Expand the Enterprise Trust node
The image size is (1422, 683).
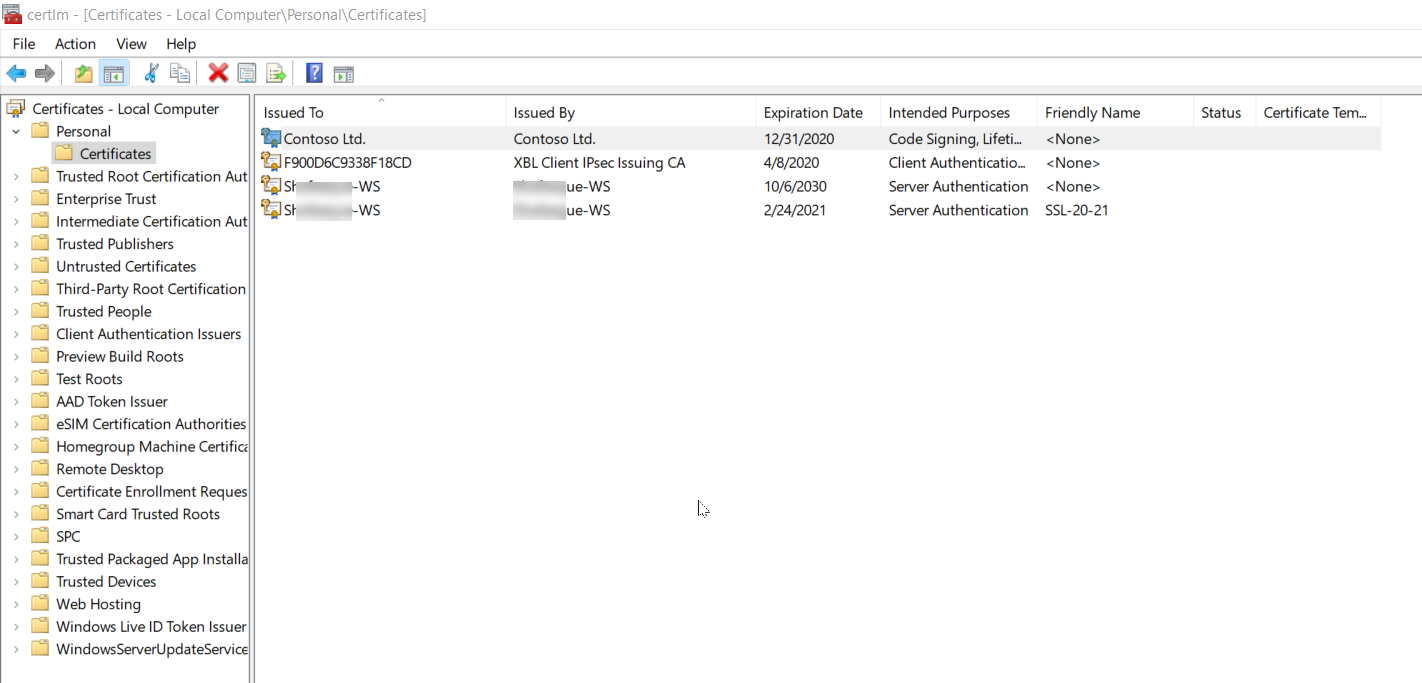16,199
